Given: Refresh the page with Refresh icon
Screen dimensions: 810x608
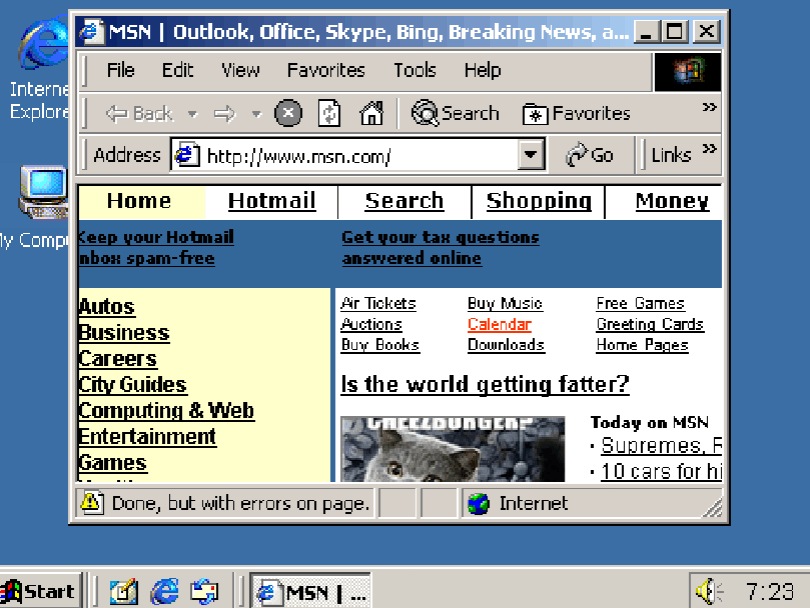Looking at the screenshot, I should click(329, 113).
